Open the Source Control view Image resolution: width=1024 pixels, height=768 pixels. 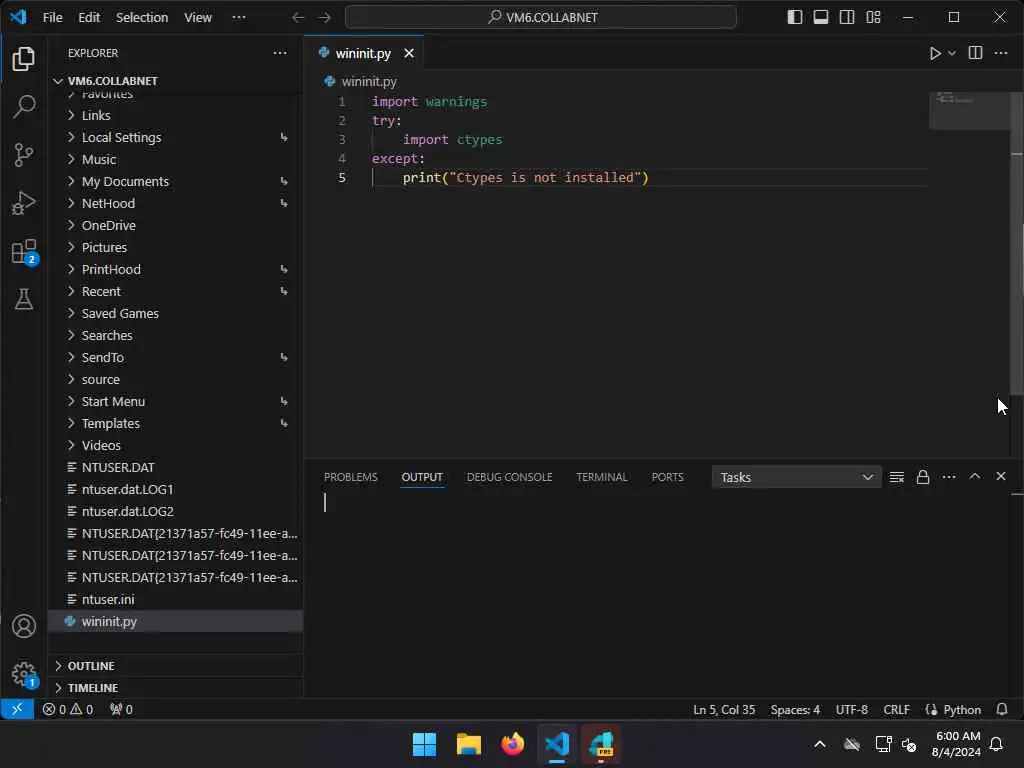click(24, 155)
